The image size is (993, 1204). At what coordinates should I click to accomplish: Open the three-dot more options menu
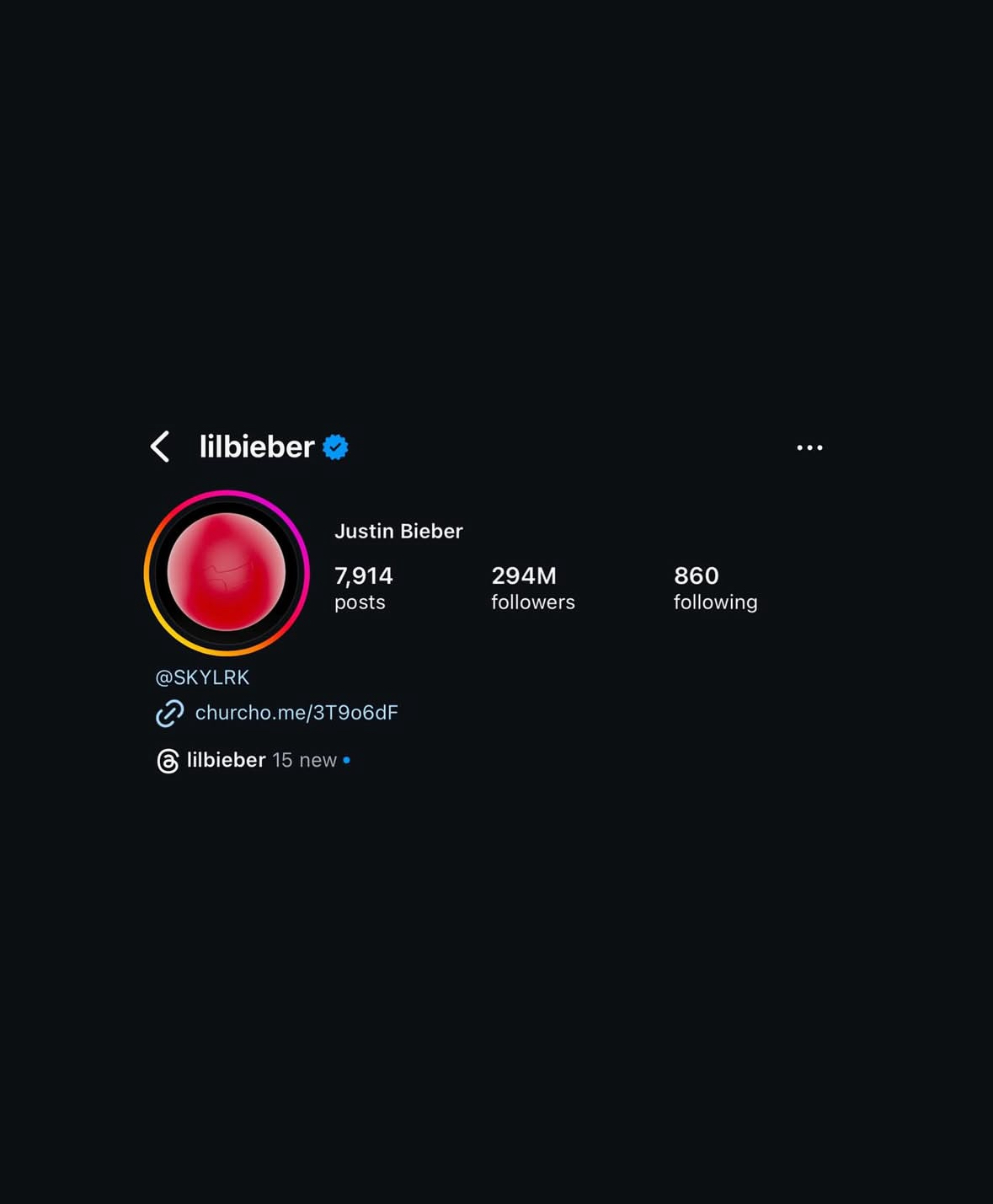click(809, 447)
